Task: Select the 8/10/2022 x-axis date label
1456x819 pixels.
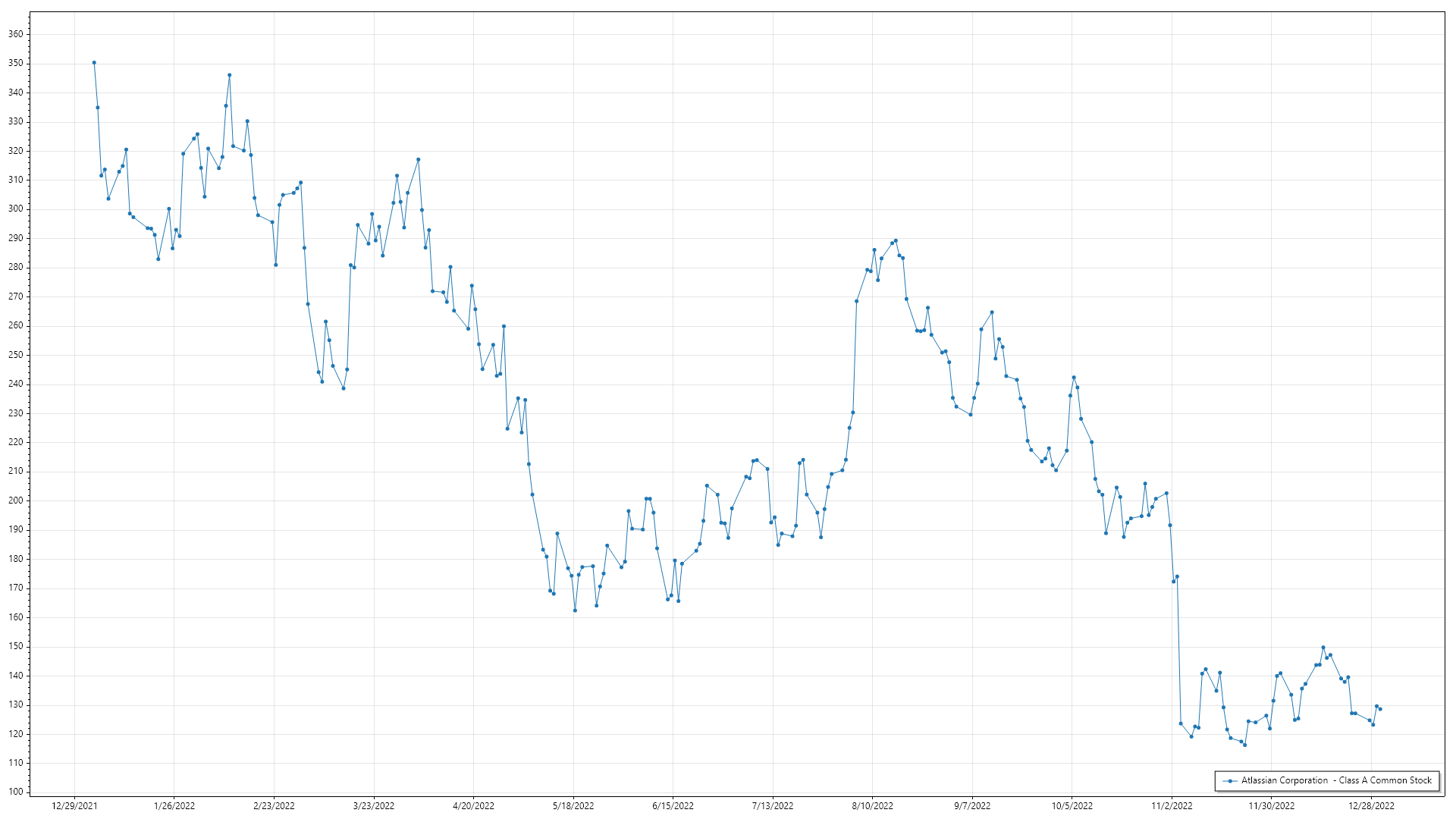Action: click(872, 806)
